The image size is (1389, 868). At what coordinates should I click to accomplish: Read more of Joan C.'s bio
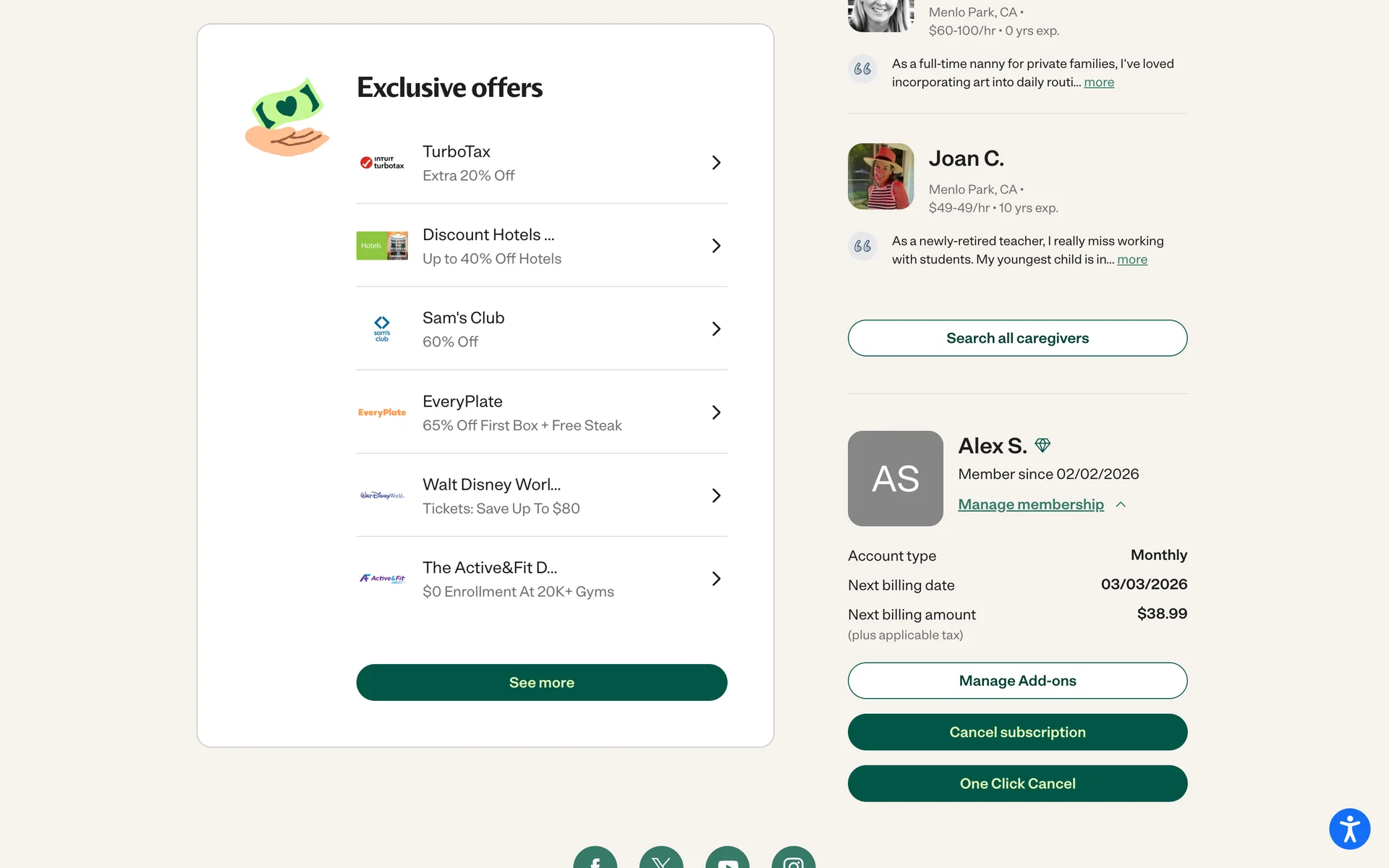point(1131,260)
